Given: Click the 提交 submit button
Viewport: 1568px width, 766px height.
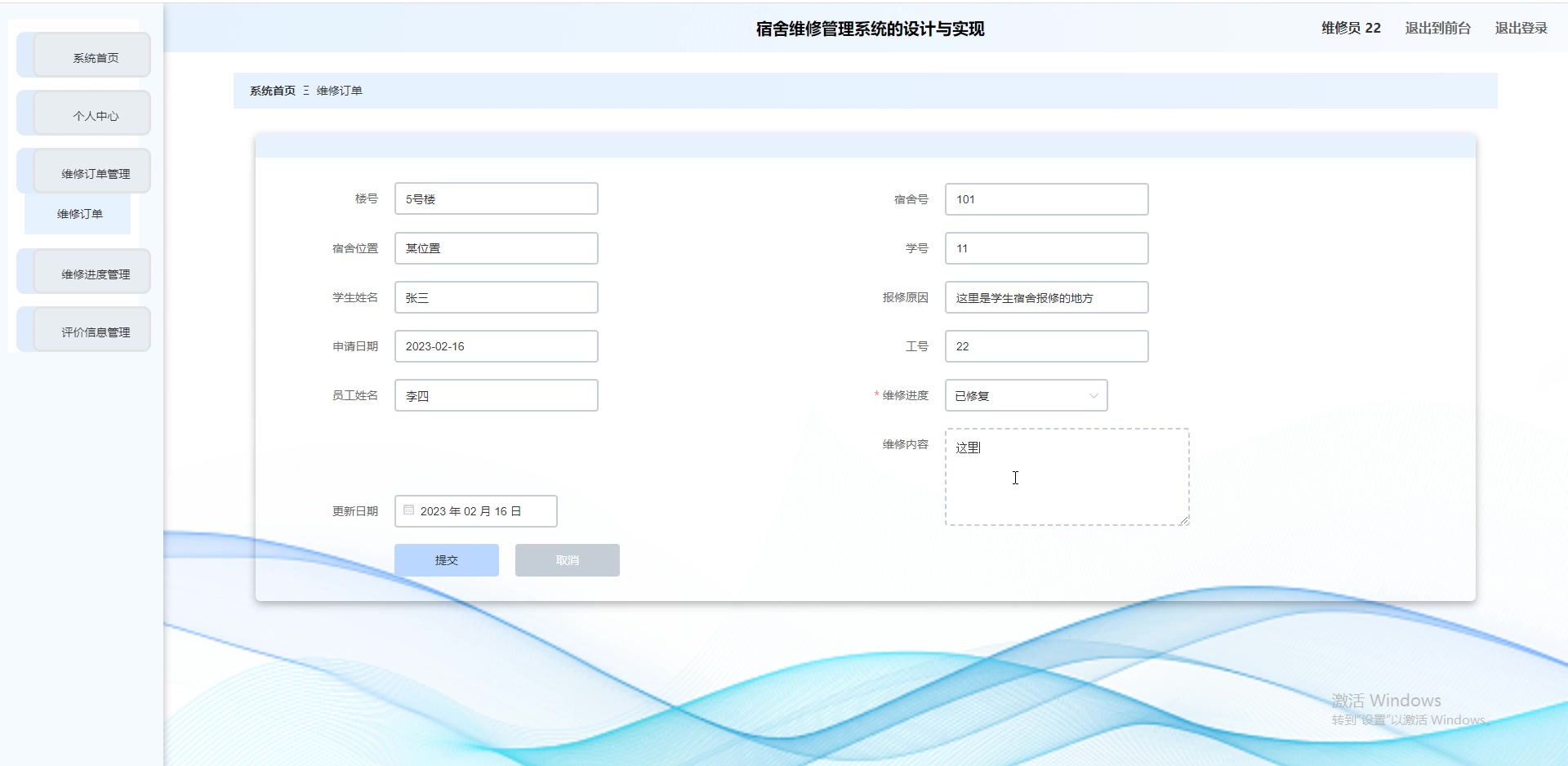Looking at the screenshot, I should tap(446, 560).
